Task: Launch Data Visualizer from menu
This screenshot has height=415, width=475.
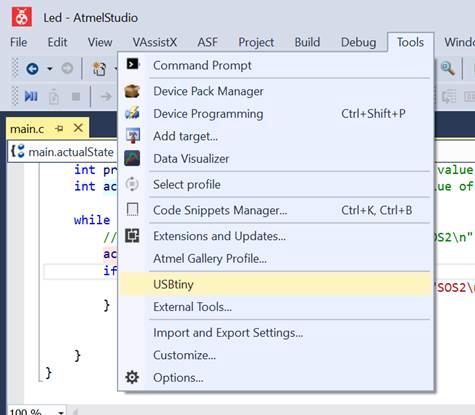Action: click(276, 159)
